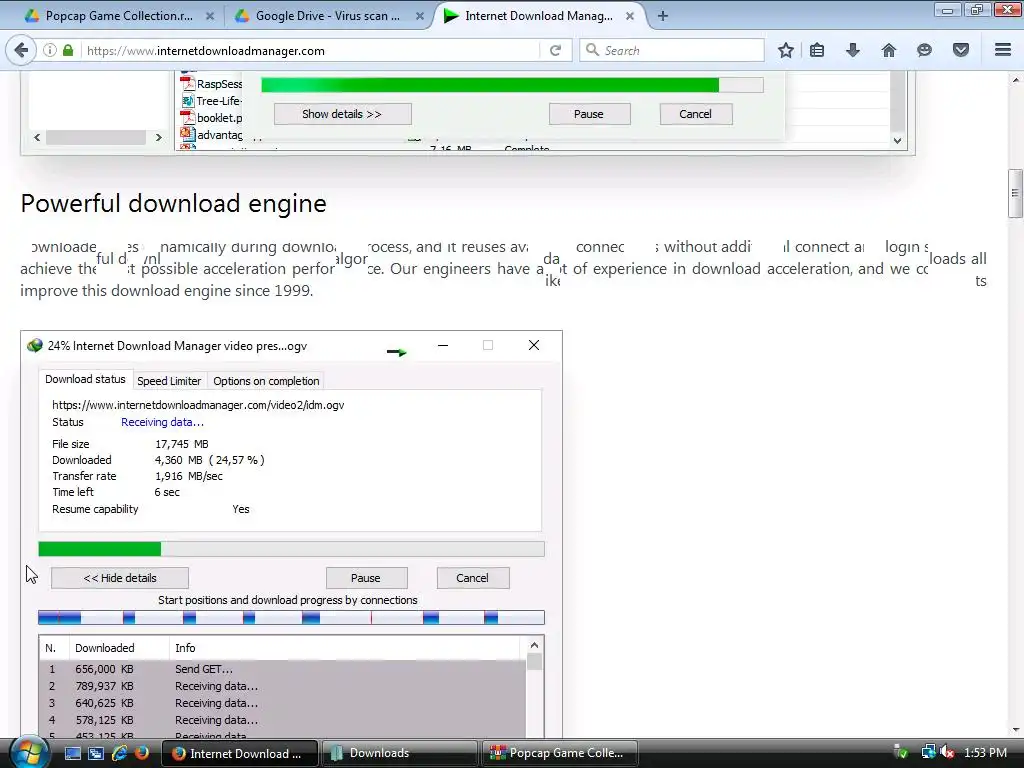Click the Pocket save icon
1024x768 pixels.
[x=961, y=50]
